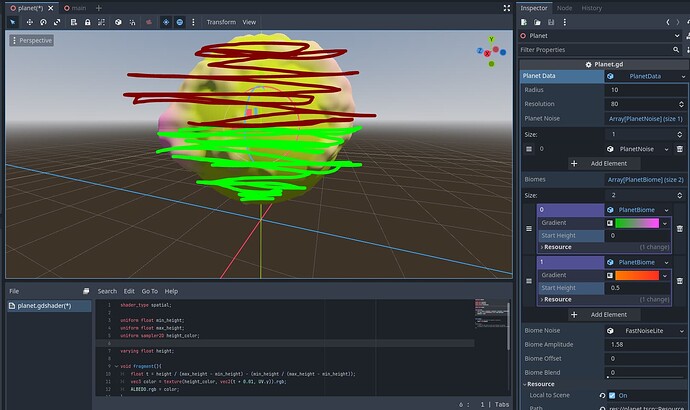Viewport: 690px width, 410px height.
Task: Expand the Resource section under biome 0
Action: [558, 246]
